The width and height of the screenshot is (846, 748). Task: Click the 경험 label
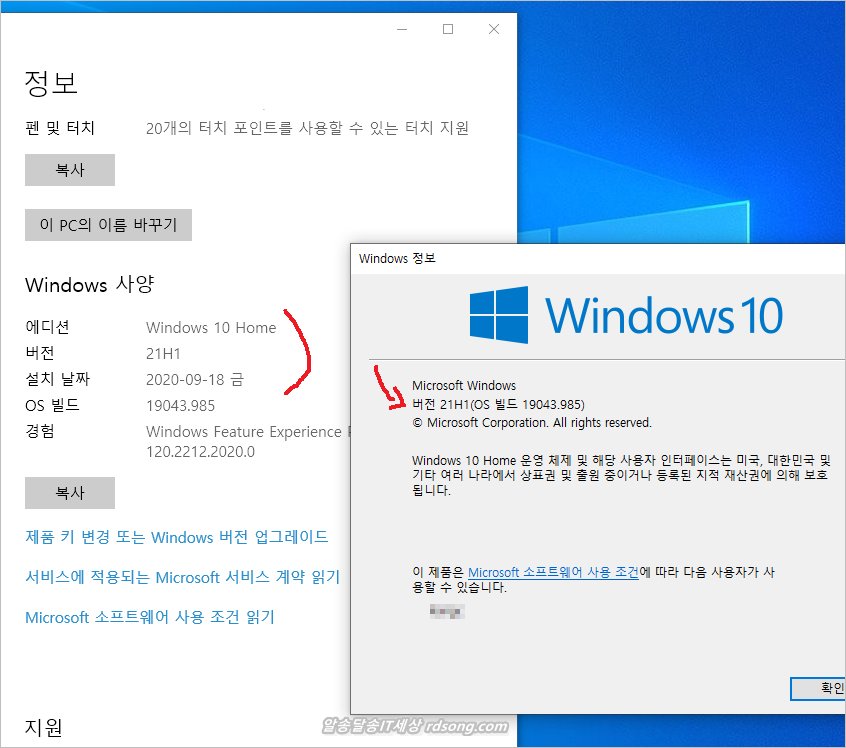(40, 431)
